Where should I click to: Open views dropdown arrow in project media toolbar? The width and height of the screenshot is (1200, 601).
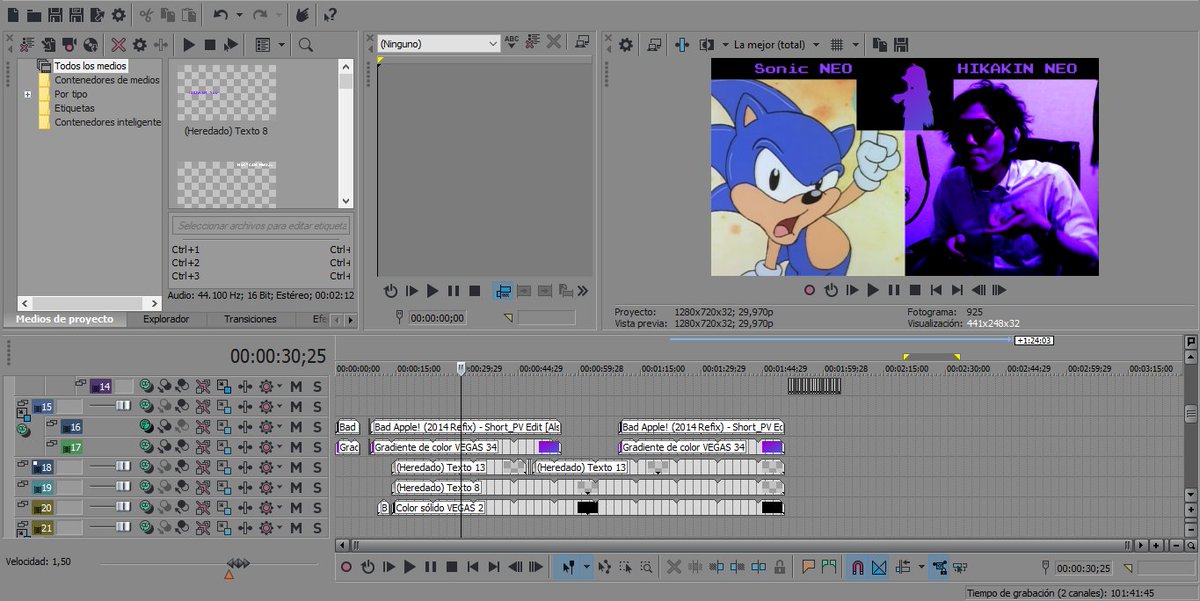click(x=282, y=45)
